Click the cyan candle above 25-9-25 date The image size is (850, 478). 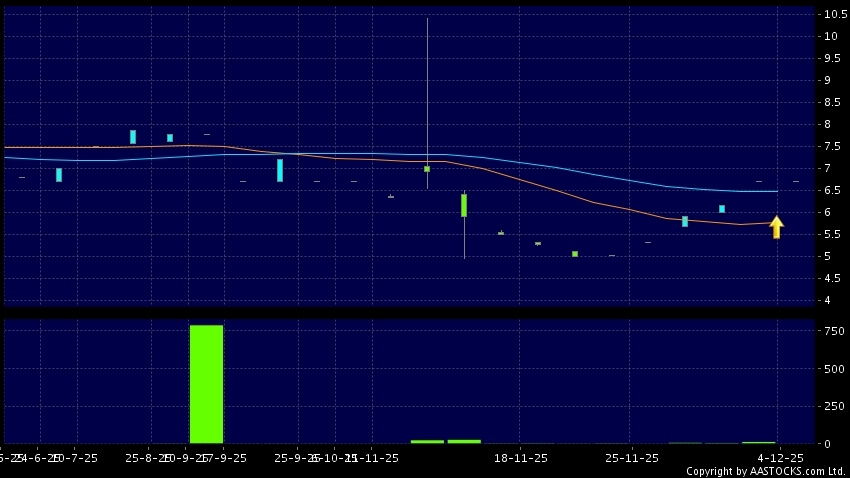(280, 170)
